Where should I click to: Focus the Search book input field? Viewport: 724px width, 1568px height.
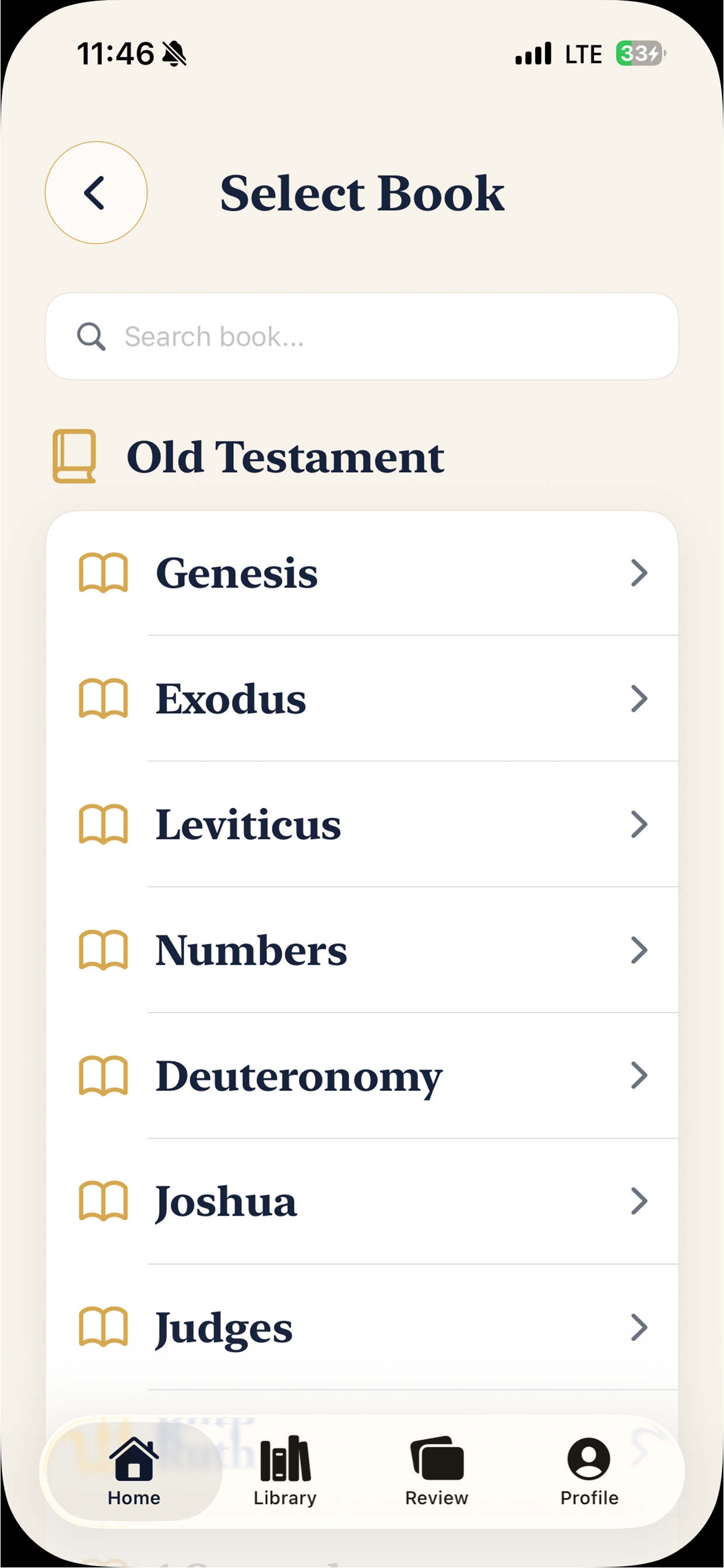(x=362, y=337)
